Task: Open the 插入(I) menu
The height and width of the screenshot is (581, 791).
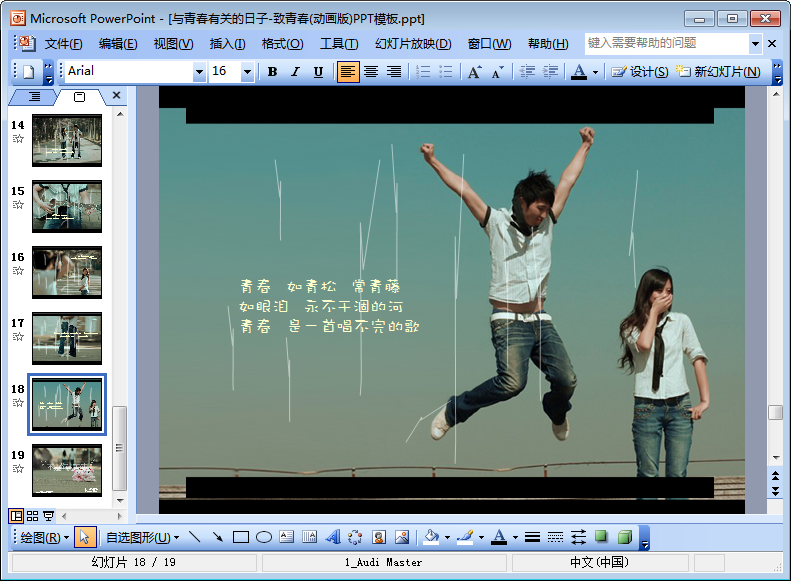Action: click(227, 44)
